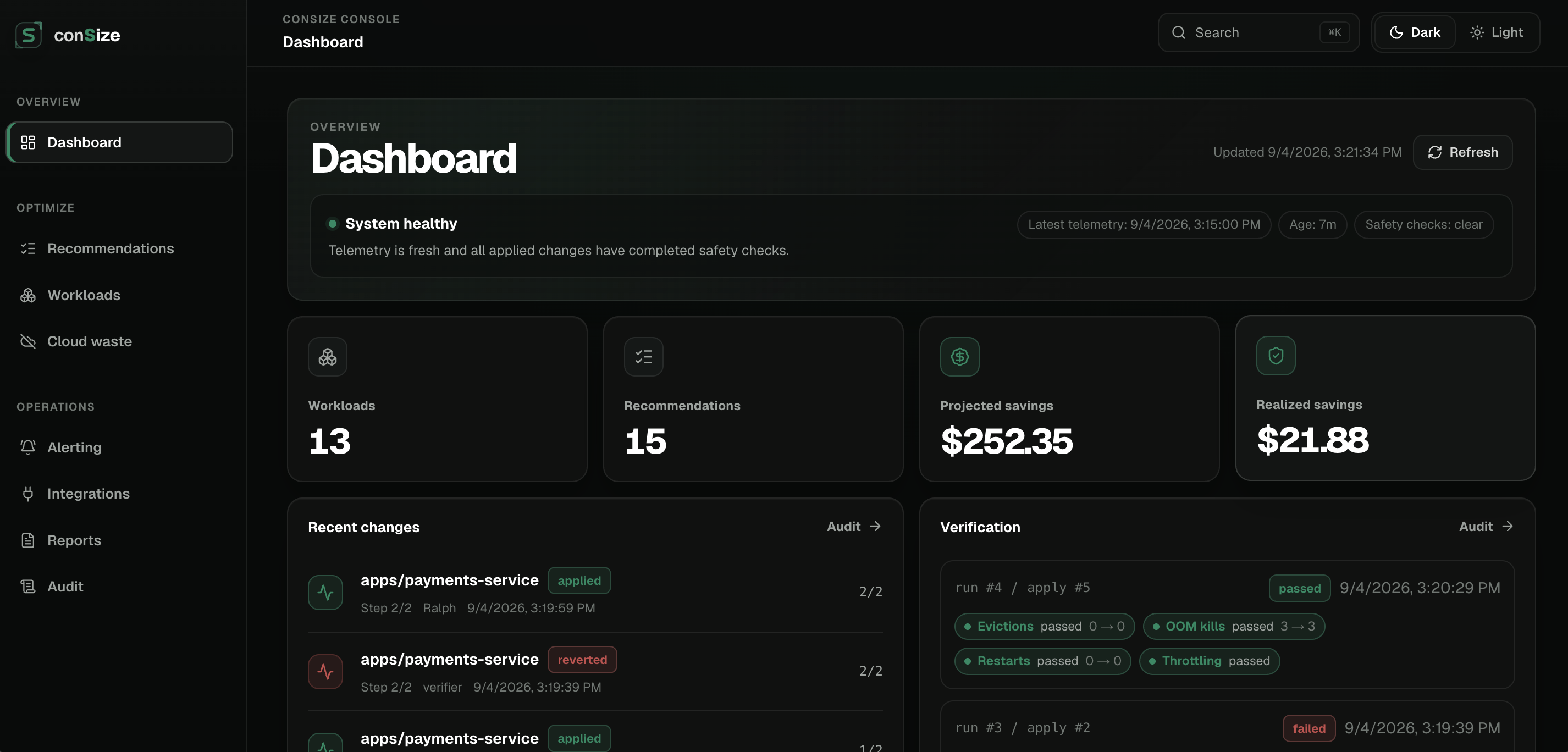Click the Projected savings dollar icon

[x=959, y=357]
